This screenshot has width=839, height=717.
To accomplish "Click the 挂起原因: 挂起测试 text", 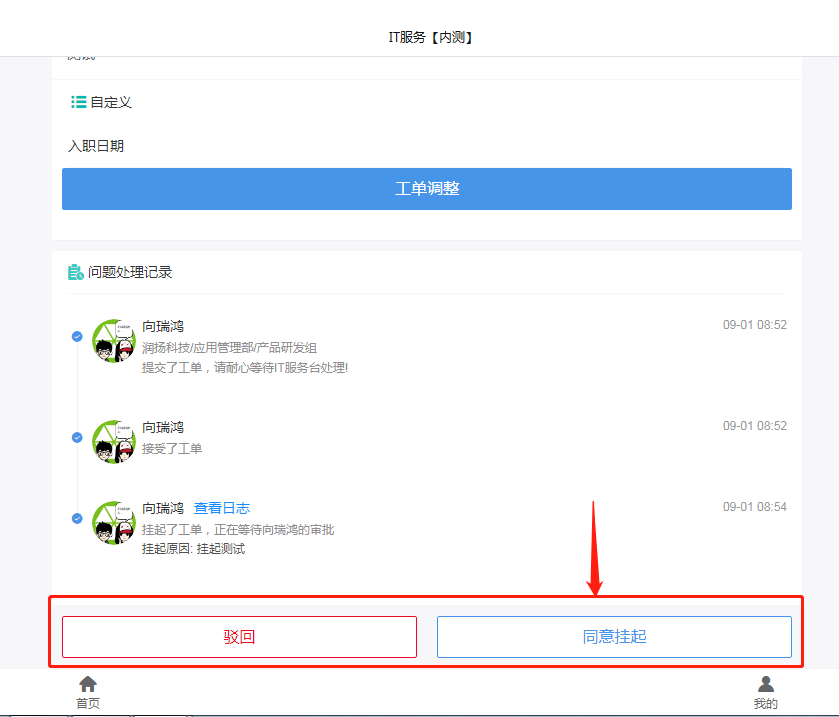I will click(x=193, y=549).
